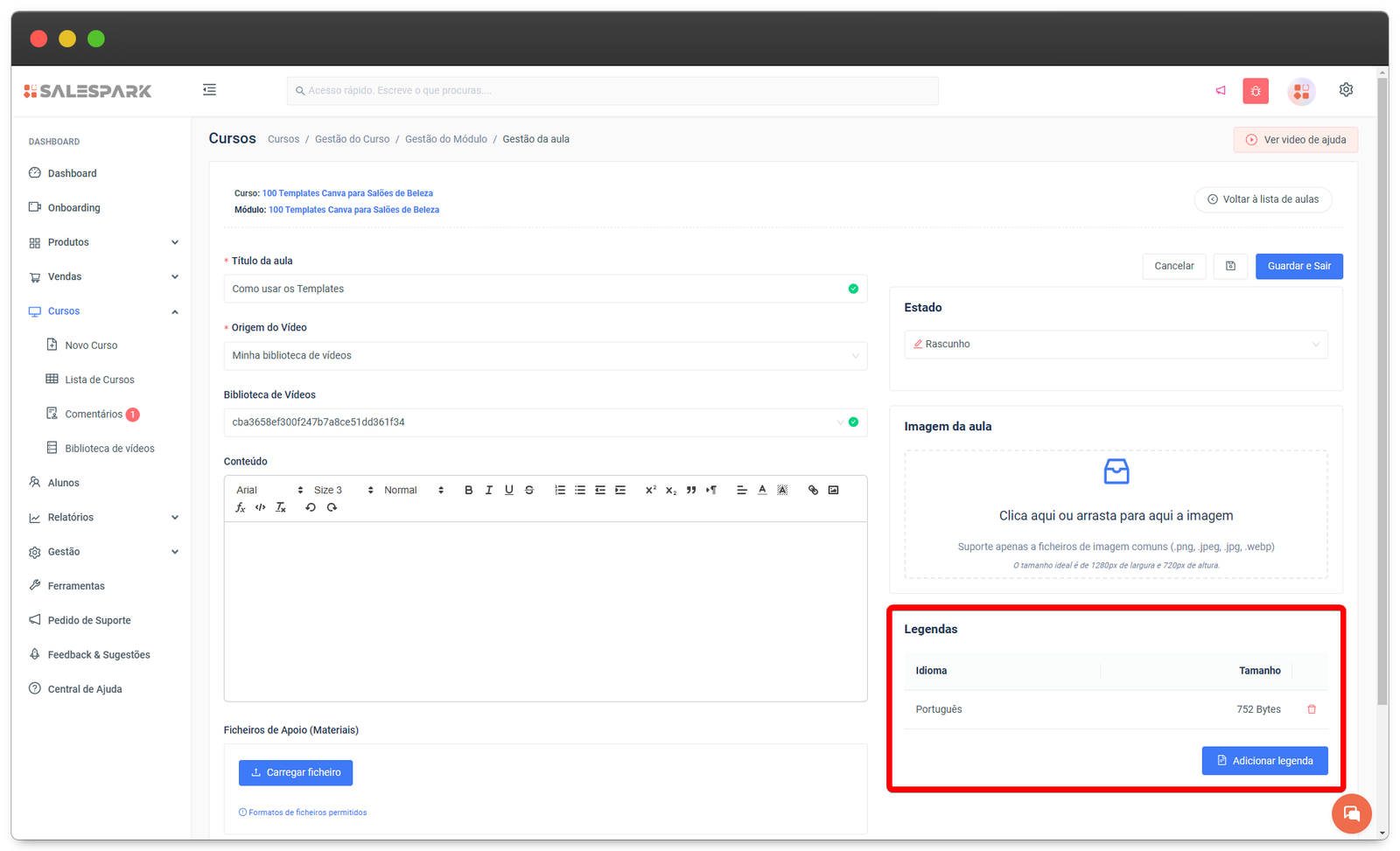The width and height of the screenshot is (1400, 851).
Task: Click the undo arrow in editor toolbar
Action: pyautogui.click(x=311, y=508)
